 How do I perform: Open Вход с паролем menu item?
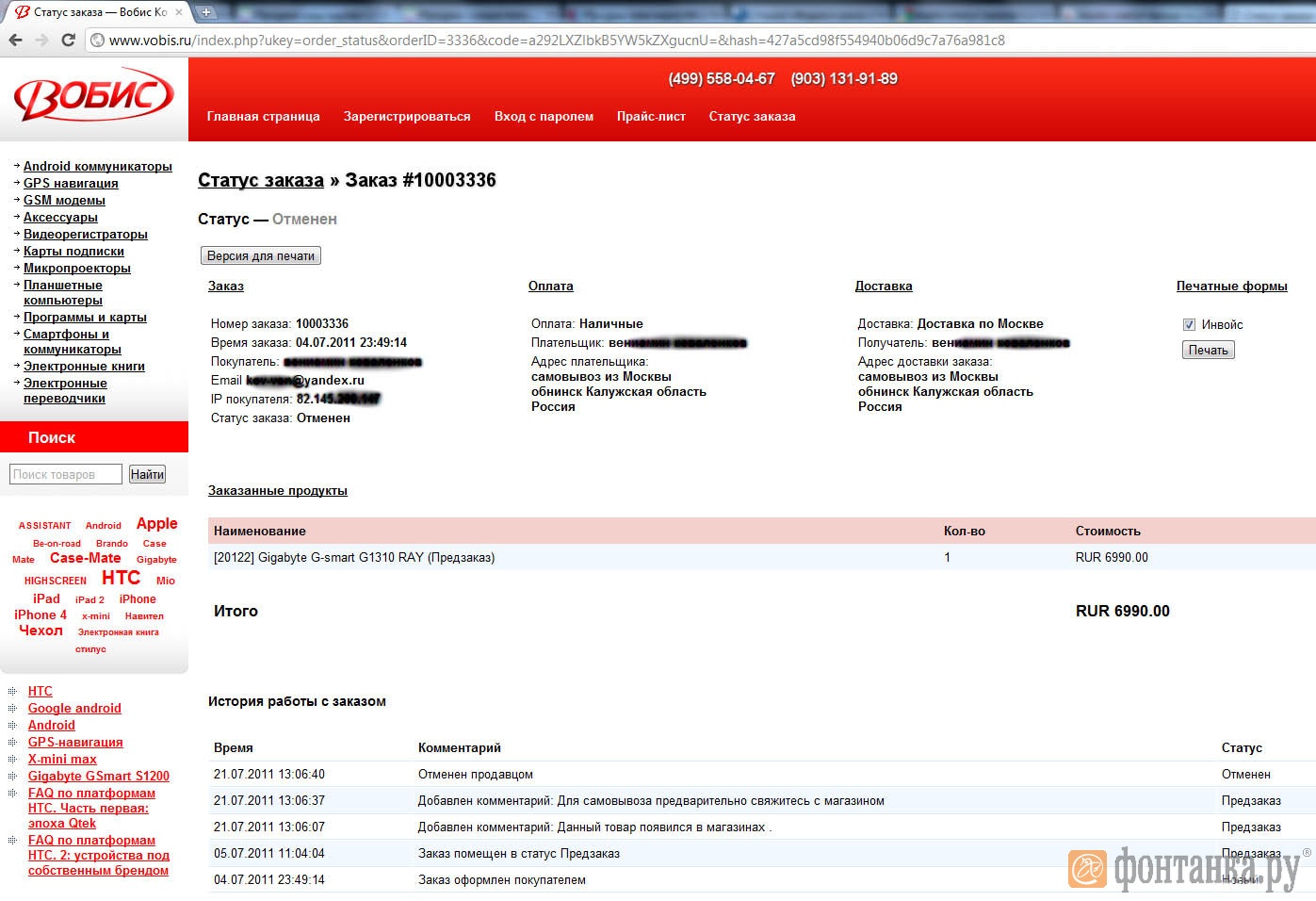(x=544, y=117)
